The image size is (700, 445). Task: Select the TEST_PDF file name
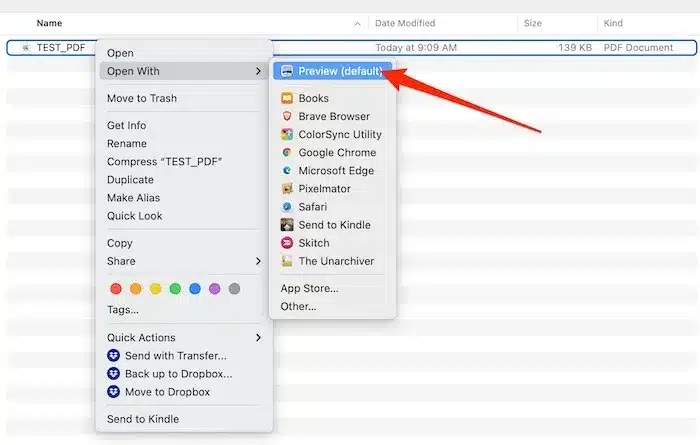pyautogui.click(x=61, y=48)
